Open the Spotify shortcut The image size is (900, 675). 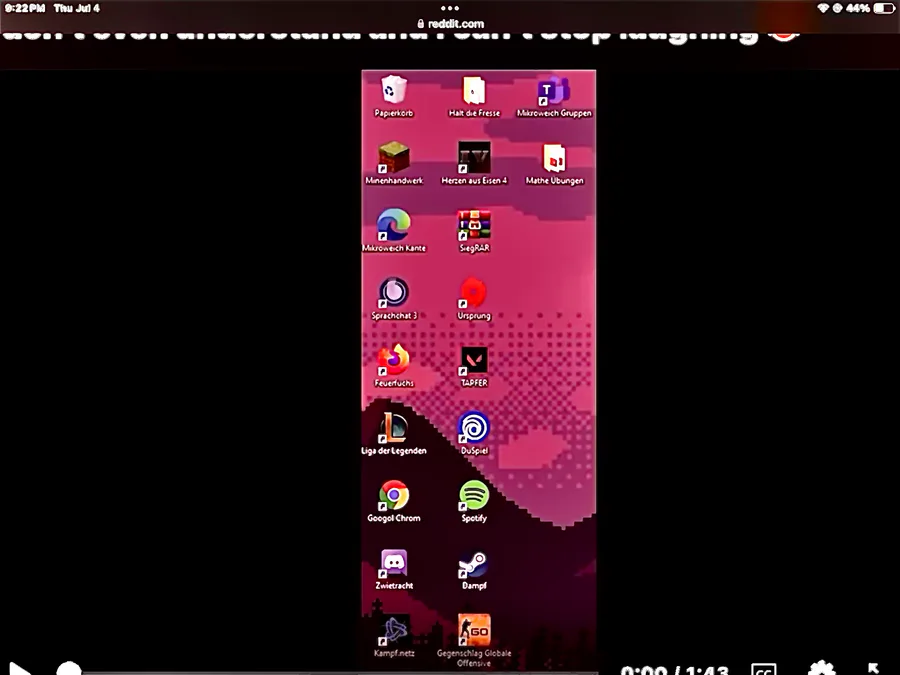[x=474, y=495]
